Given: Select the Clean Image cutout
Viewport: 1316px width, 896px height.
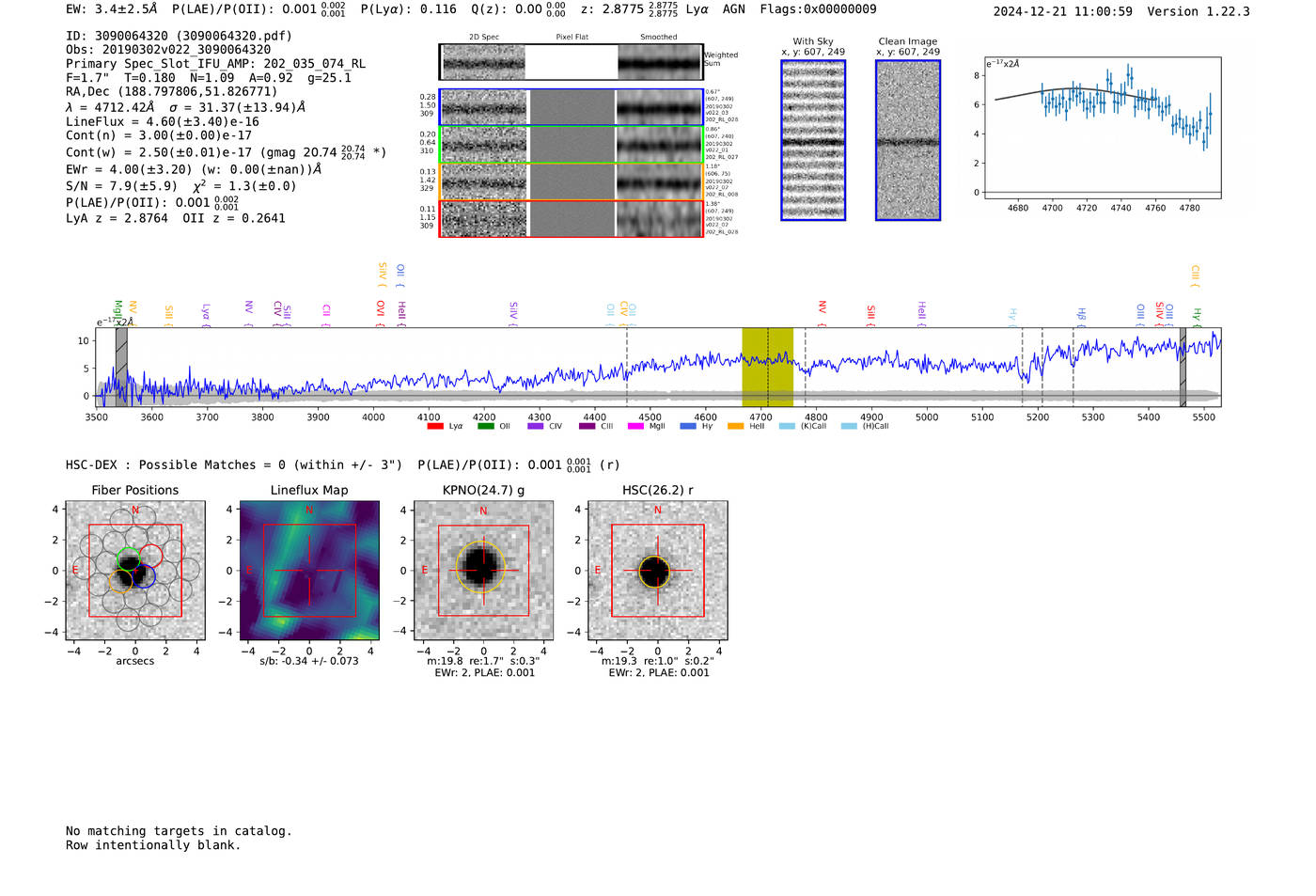Looking at the screenshot, I should coord(908,140).
